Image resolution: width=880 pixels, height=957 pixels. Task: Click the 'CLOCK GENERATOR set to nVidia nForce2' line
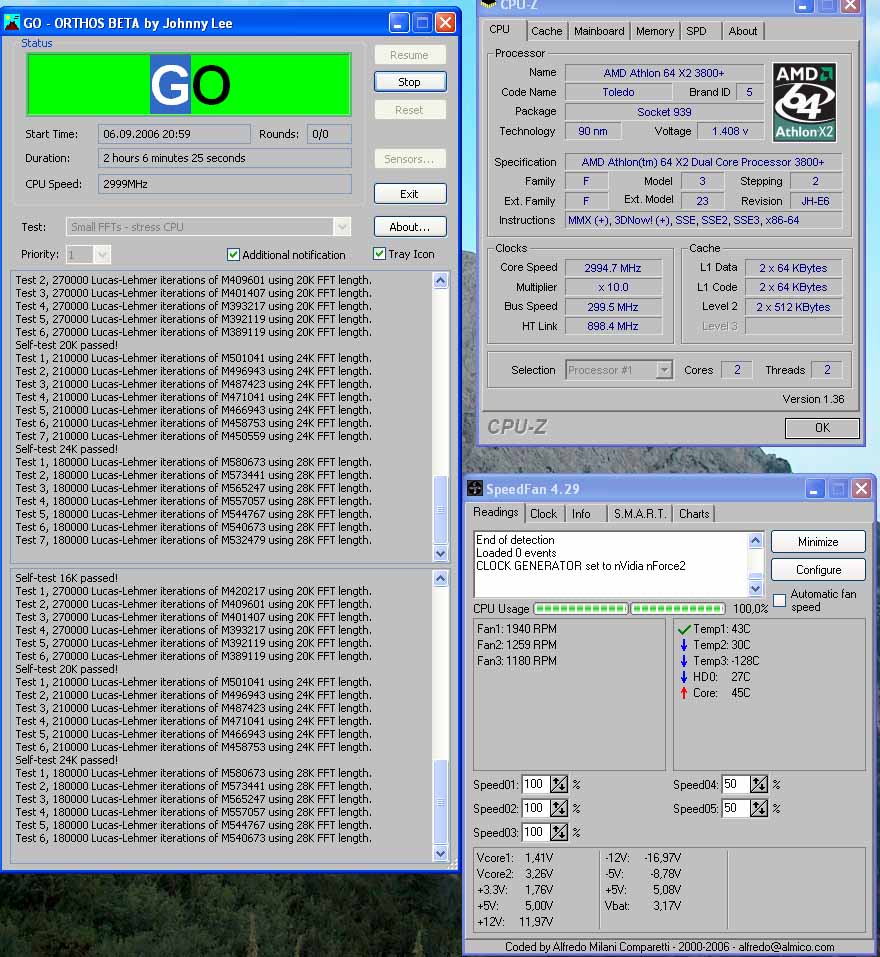tap(580, 566)
